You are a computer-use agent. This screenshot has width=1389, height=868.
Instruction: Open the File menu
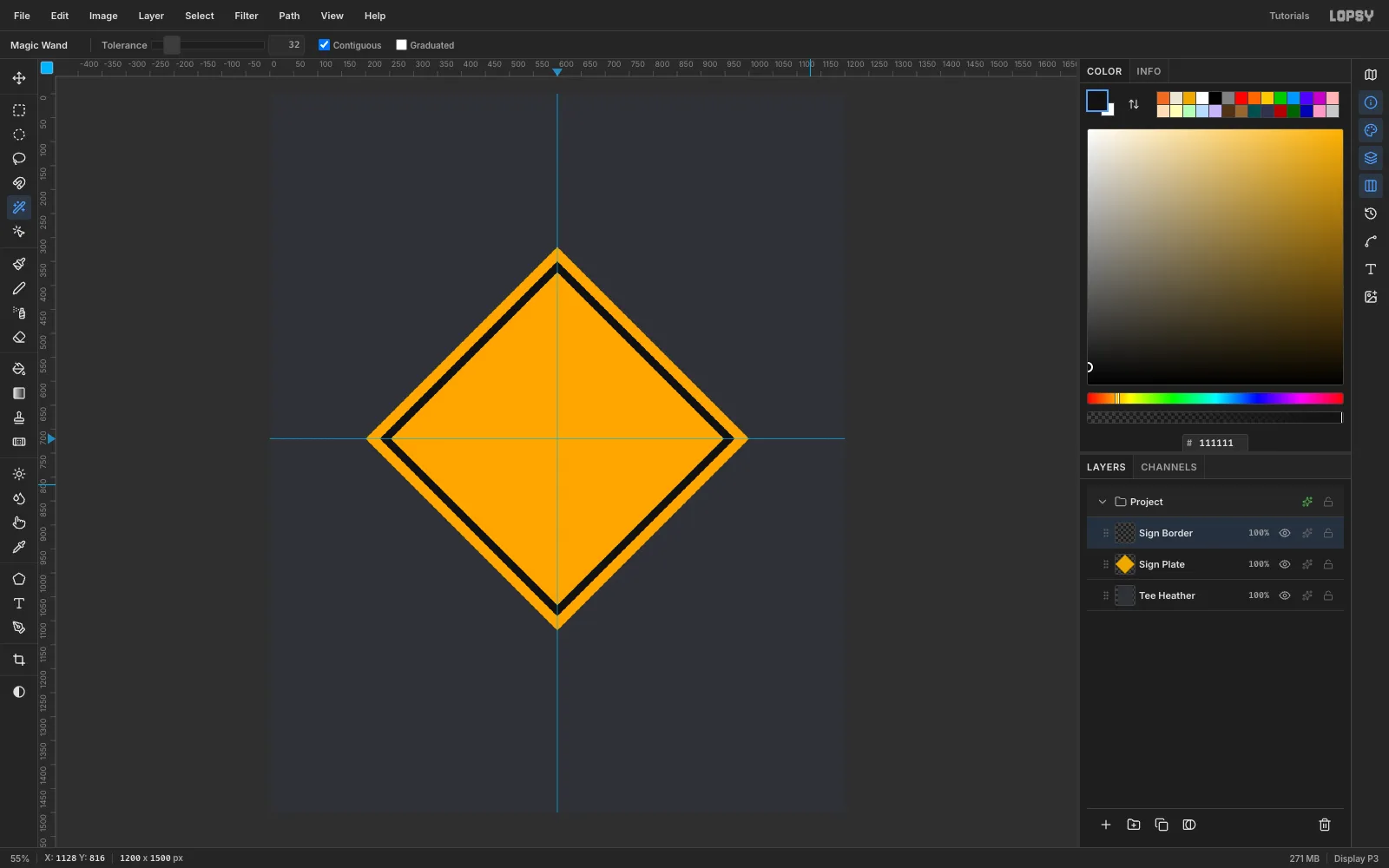[x=22, y=16]
